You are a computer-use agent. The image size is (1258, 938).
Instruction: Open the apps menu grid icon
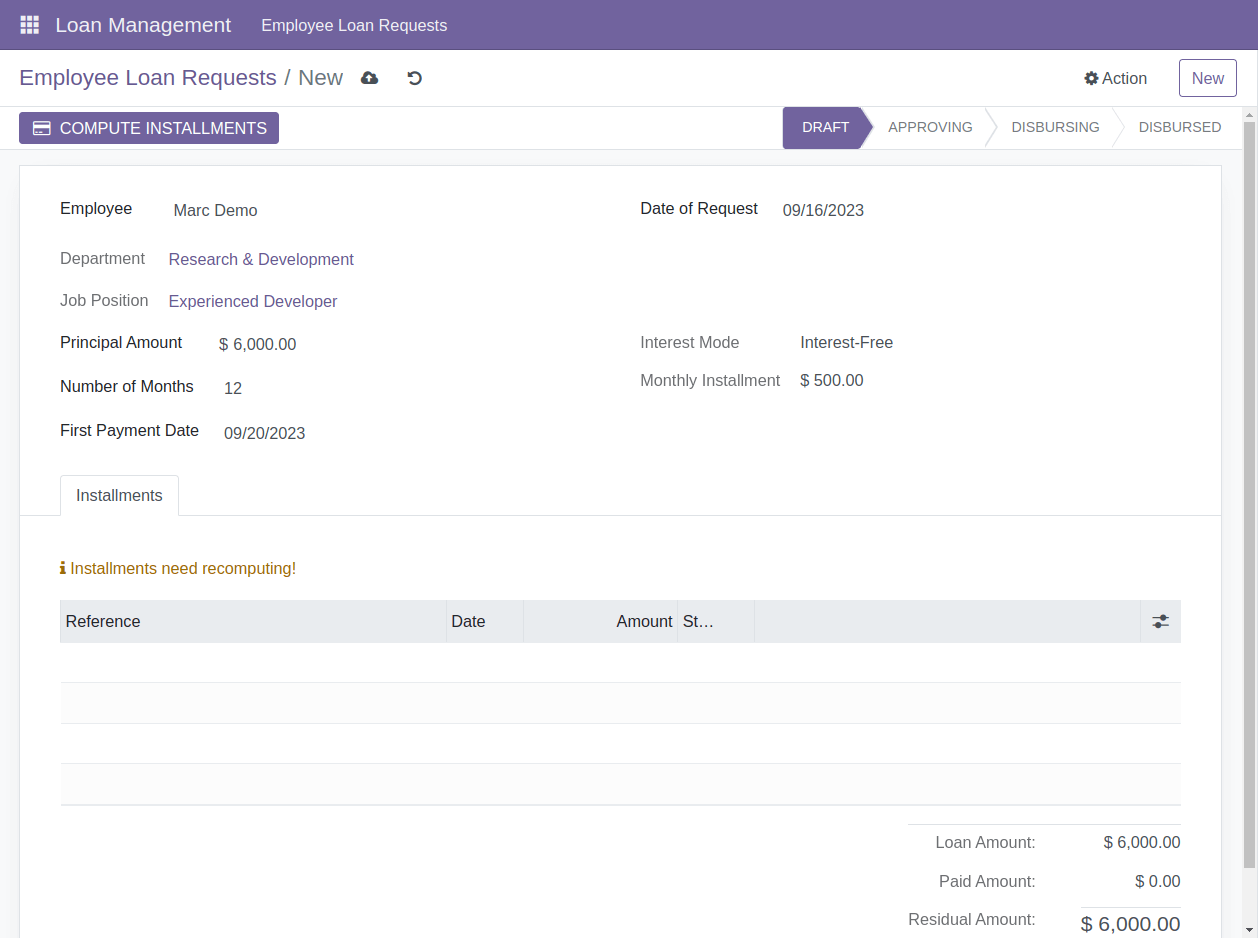pyautogui.click(x=29, y=24)
